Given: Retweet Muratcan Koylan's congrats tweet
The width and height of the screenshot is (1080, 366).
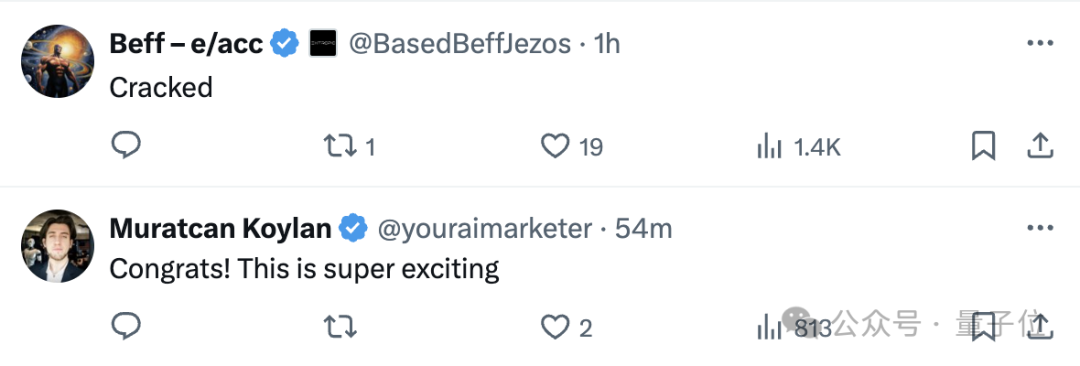Looking at the screenshot, I should coord(340,327).
